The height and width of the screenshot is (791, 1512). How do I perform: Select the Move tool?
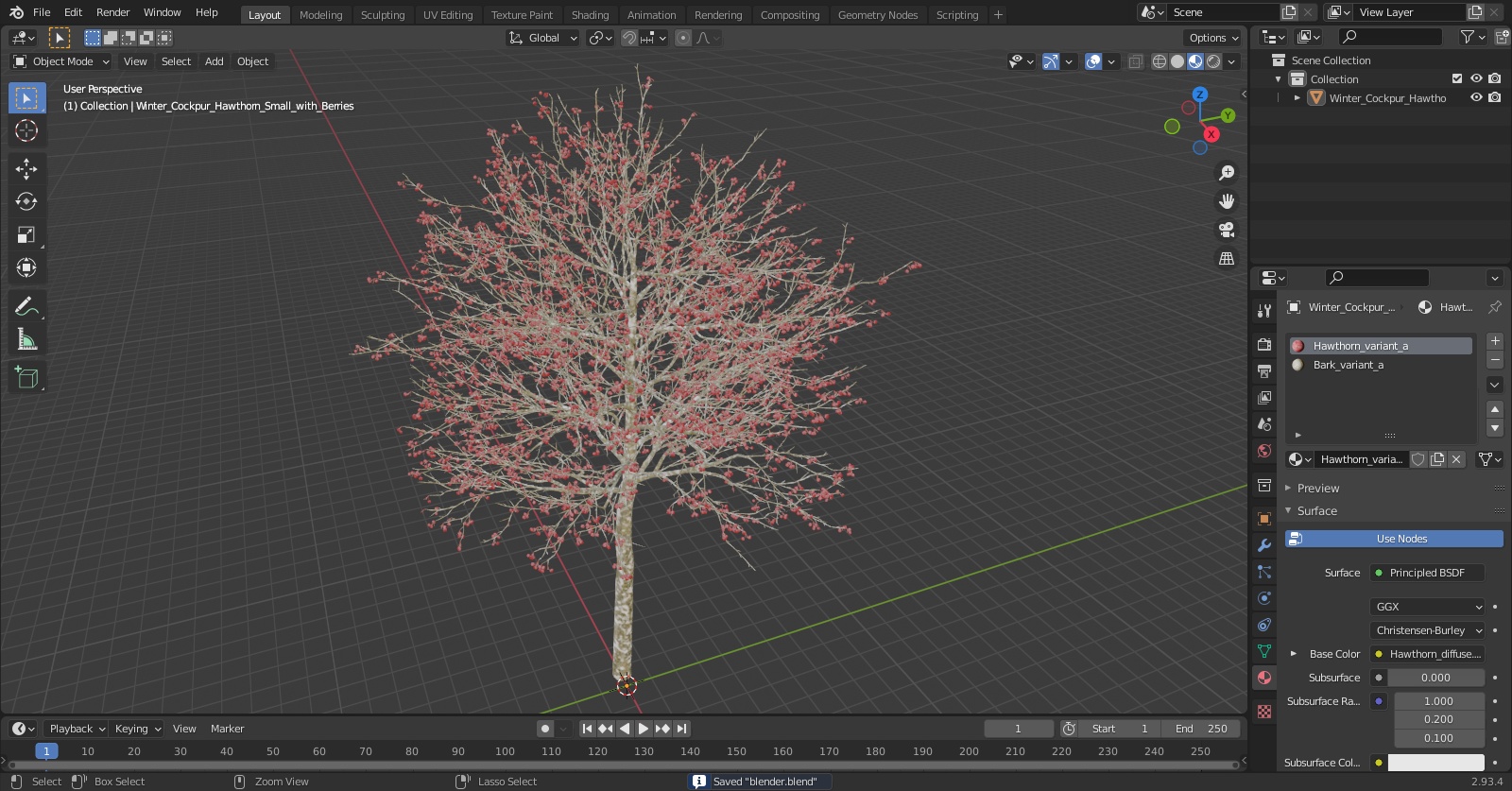[26, 168]
